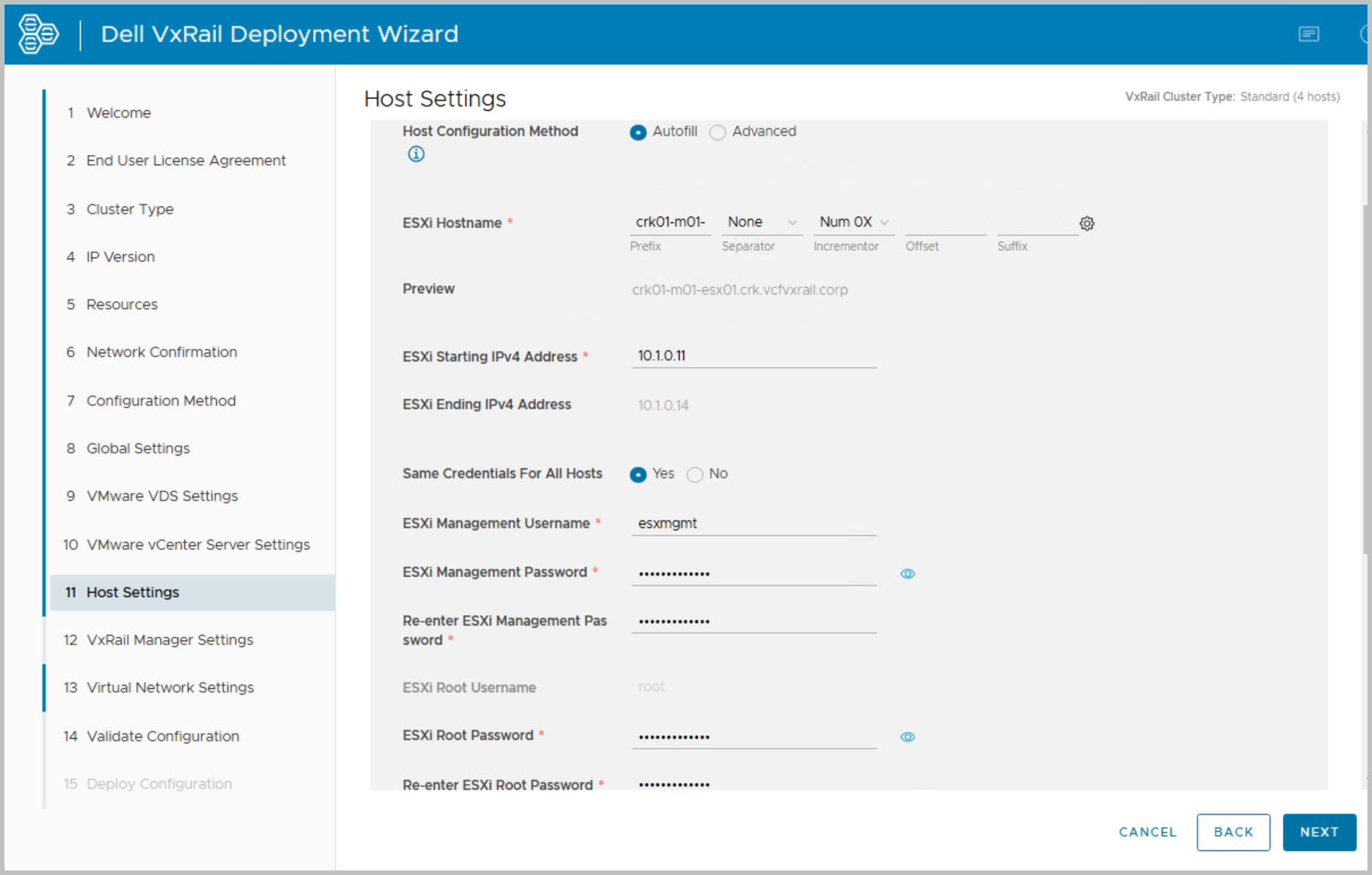Choose Advanced host configuration method
This screenshot has height=875, width=1372.
[x=717, y=132]
